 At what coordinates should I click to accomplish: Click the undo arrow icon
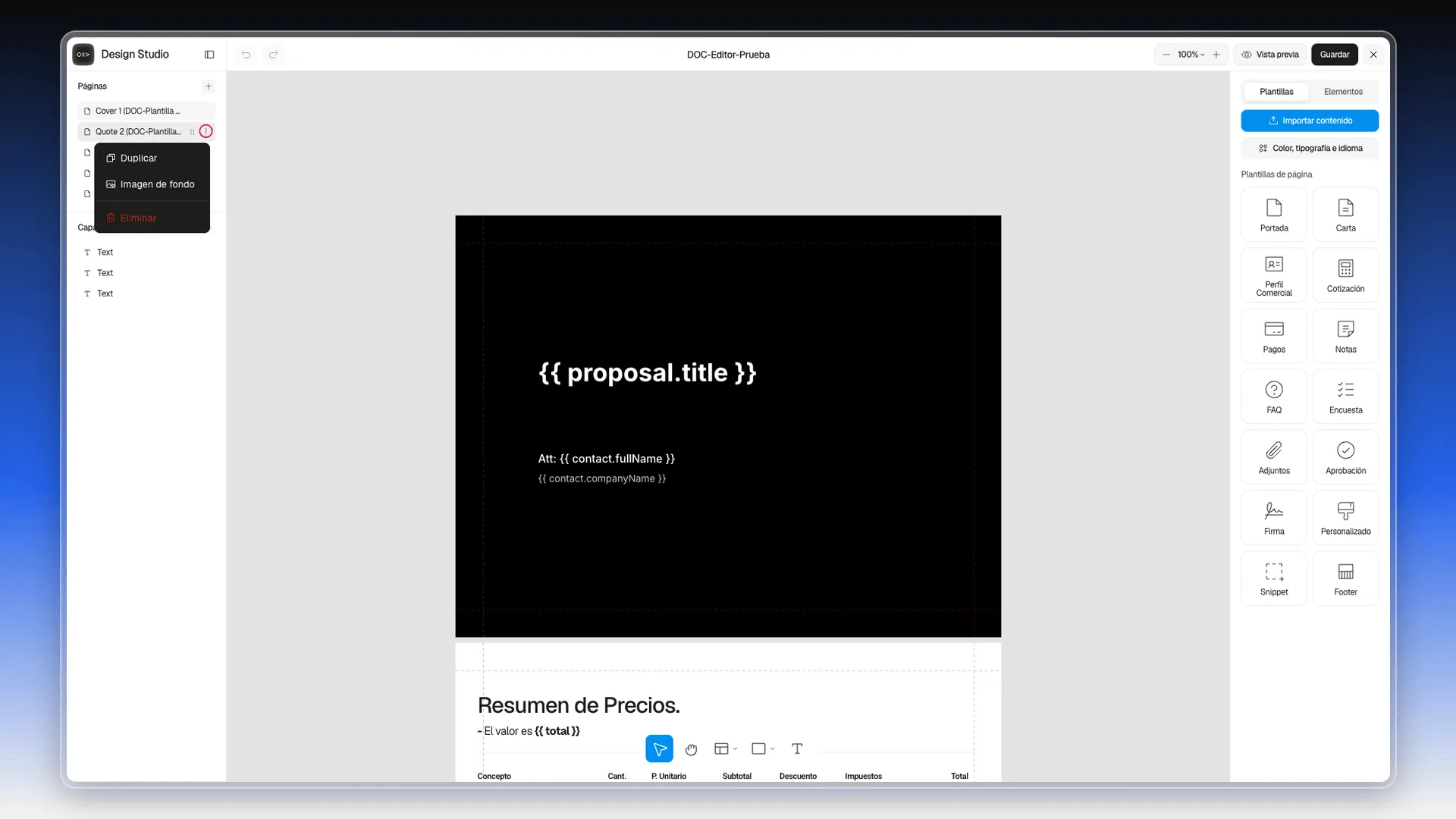[246, 55]
